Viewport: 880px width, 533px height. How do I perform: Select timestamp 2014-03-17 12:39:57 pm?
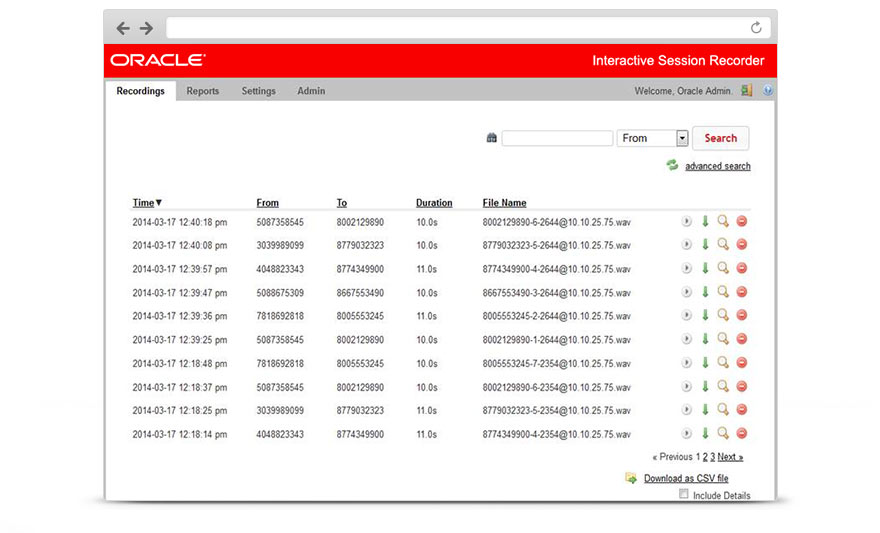point(180,269)
